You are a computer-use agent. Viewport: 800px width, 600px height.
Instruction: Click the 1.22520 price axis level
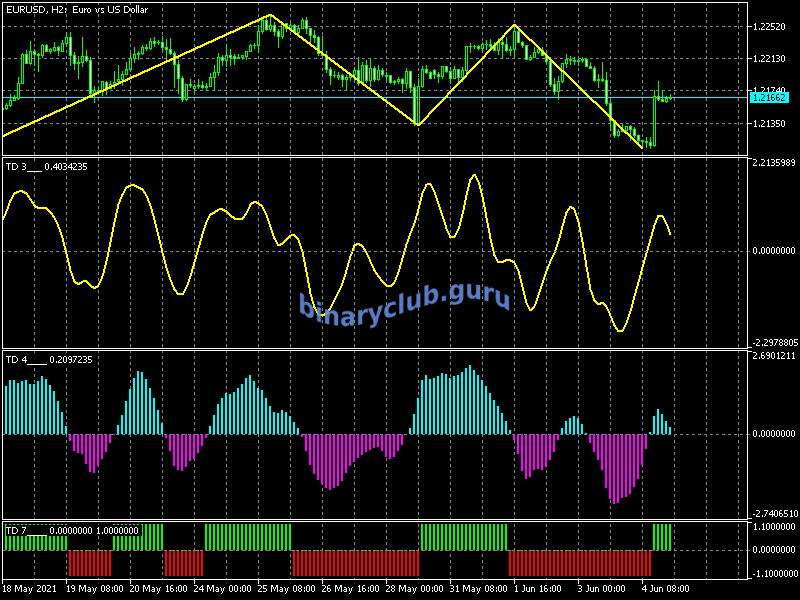770,28
